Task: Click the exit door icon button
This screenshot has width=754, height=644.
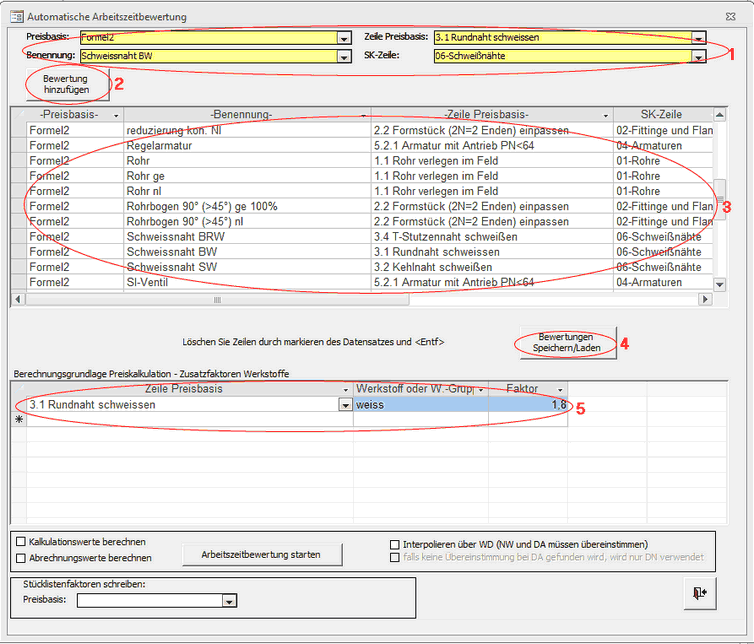Action: (699, 593)
